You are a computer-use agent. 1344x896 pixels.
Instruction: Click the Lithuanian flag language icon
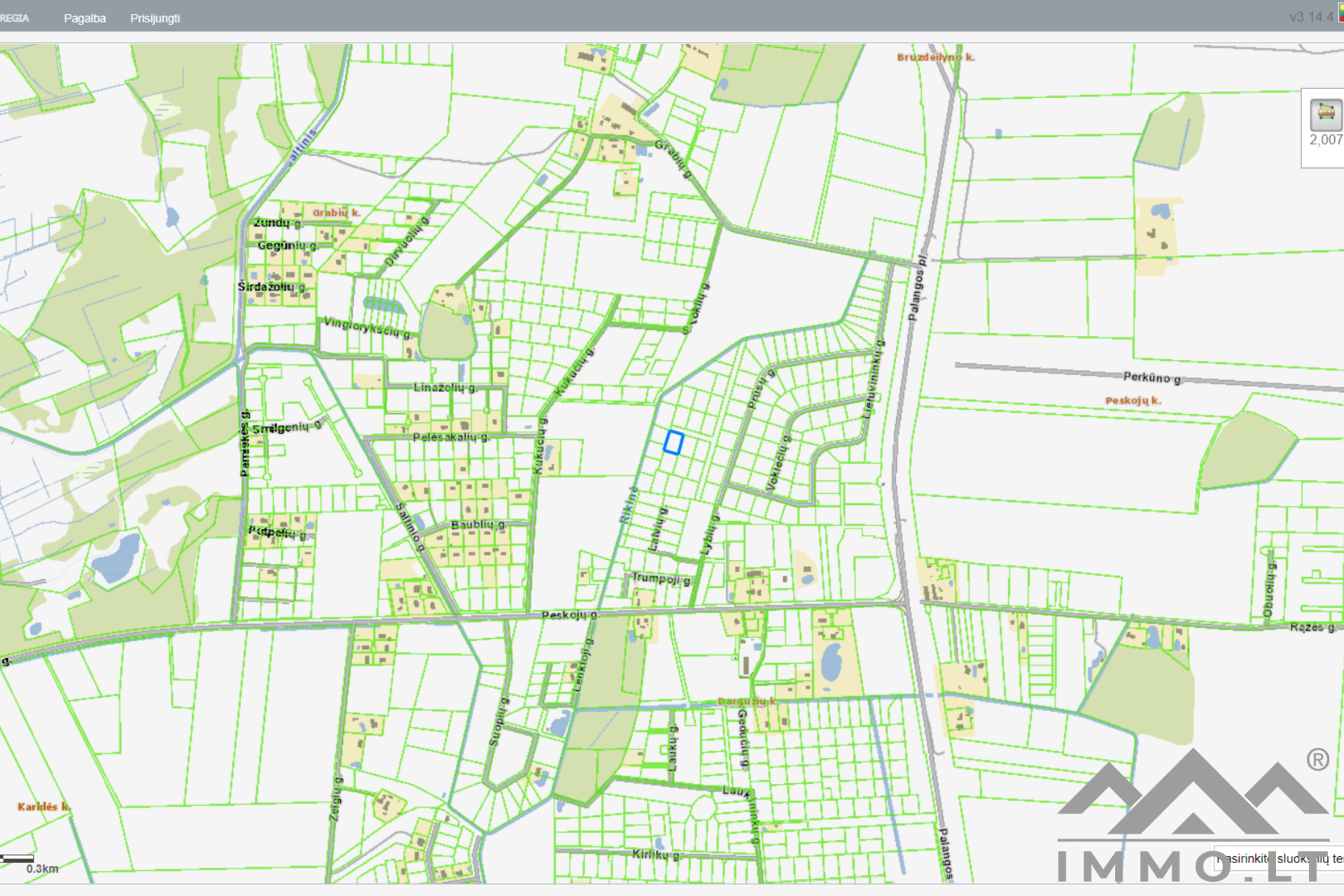coord(1340,13)
